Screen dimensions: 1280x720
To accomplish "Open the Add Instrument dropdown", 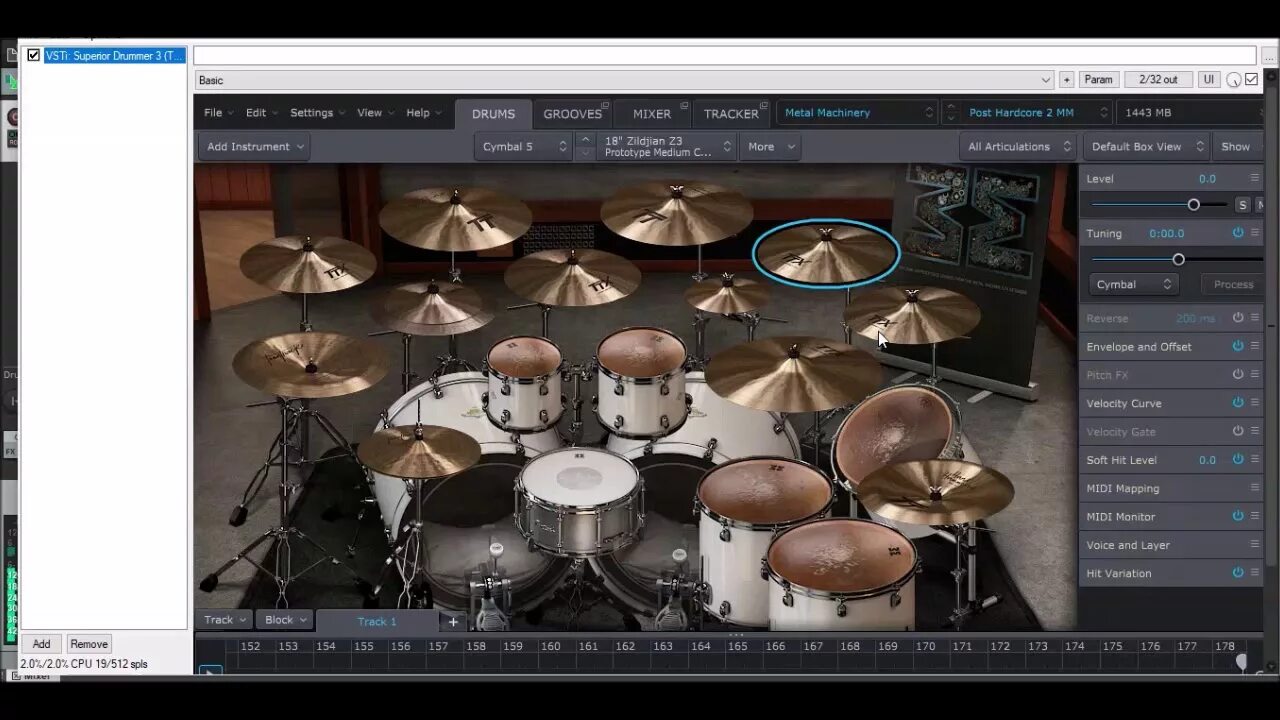I will point(254,146).
